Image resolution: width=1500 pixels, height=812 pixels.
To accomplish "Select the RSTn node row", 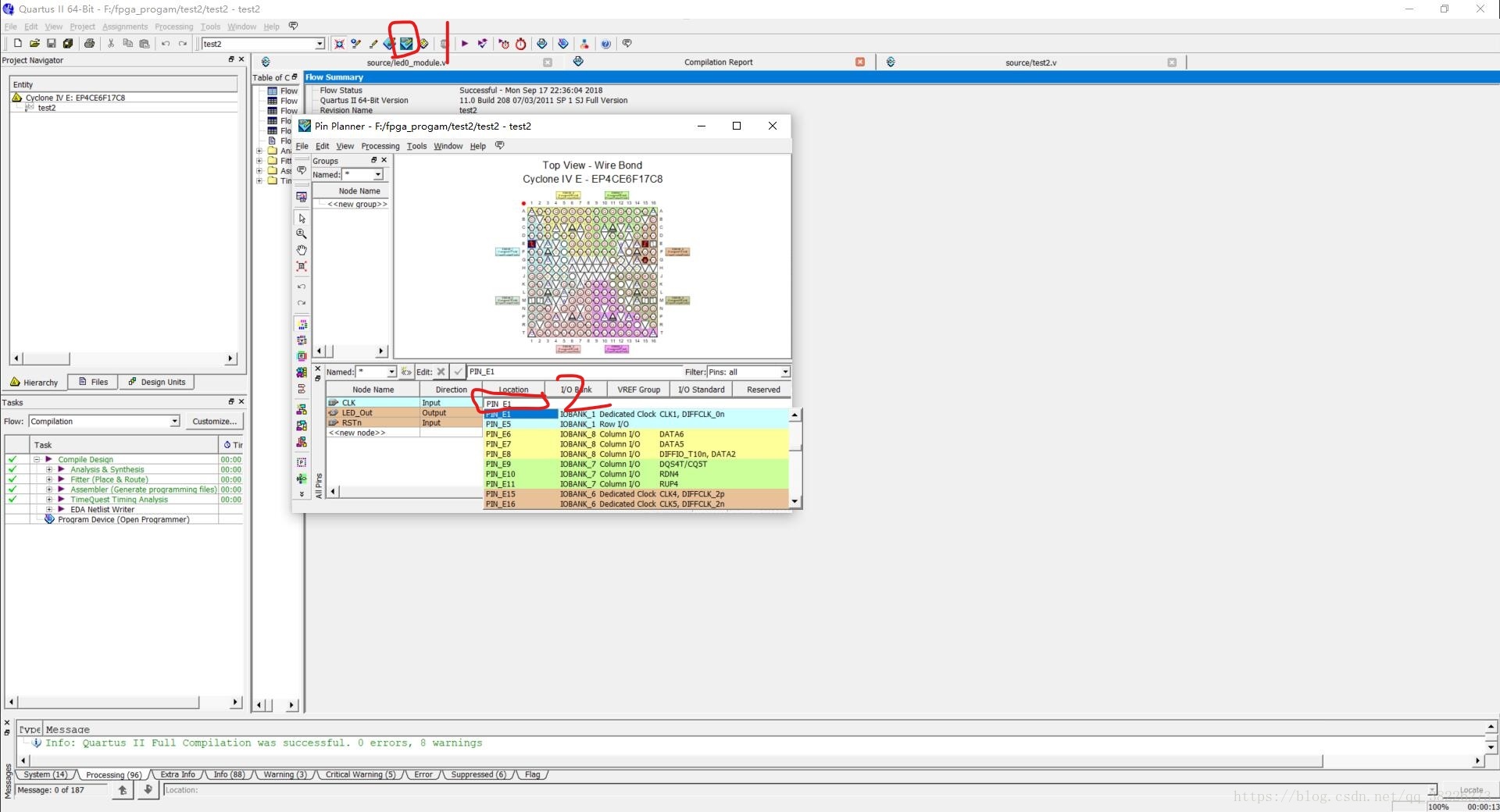I will 404,423.
